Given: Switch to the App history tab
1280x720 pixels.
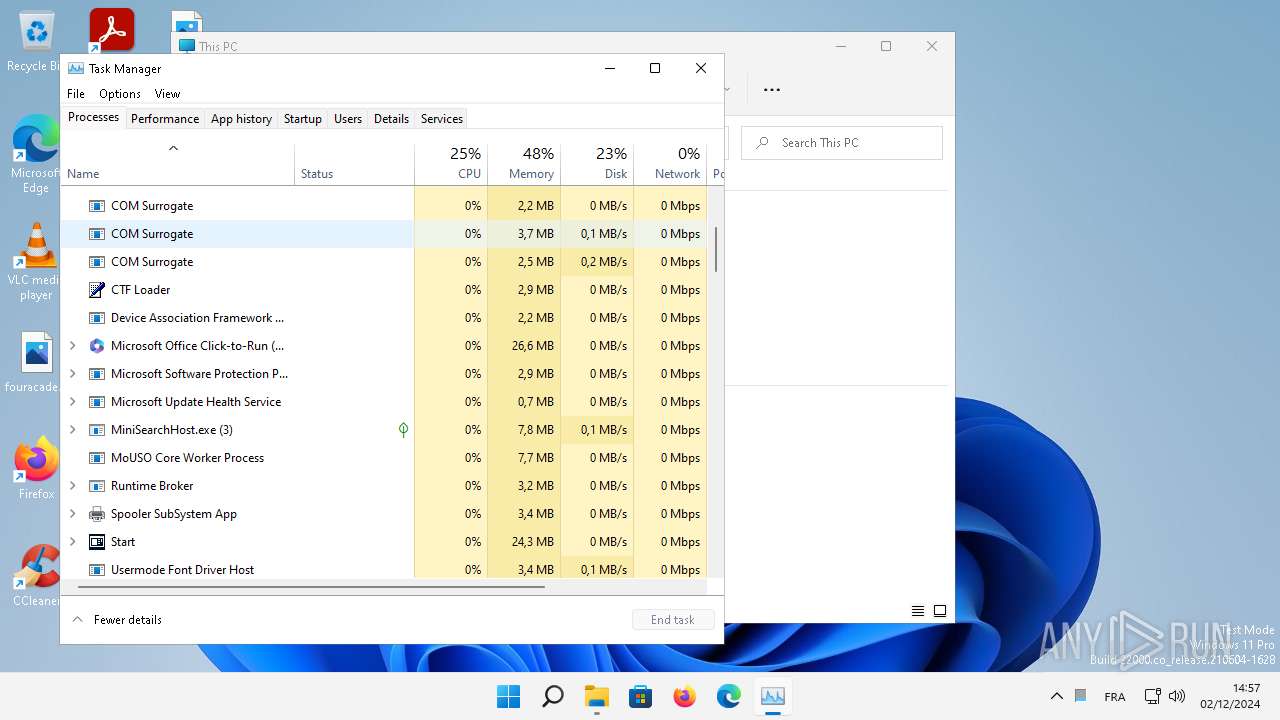Looking at the screenshot, I should point(241,119).
